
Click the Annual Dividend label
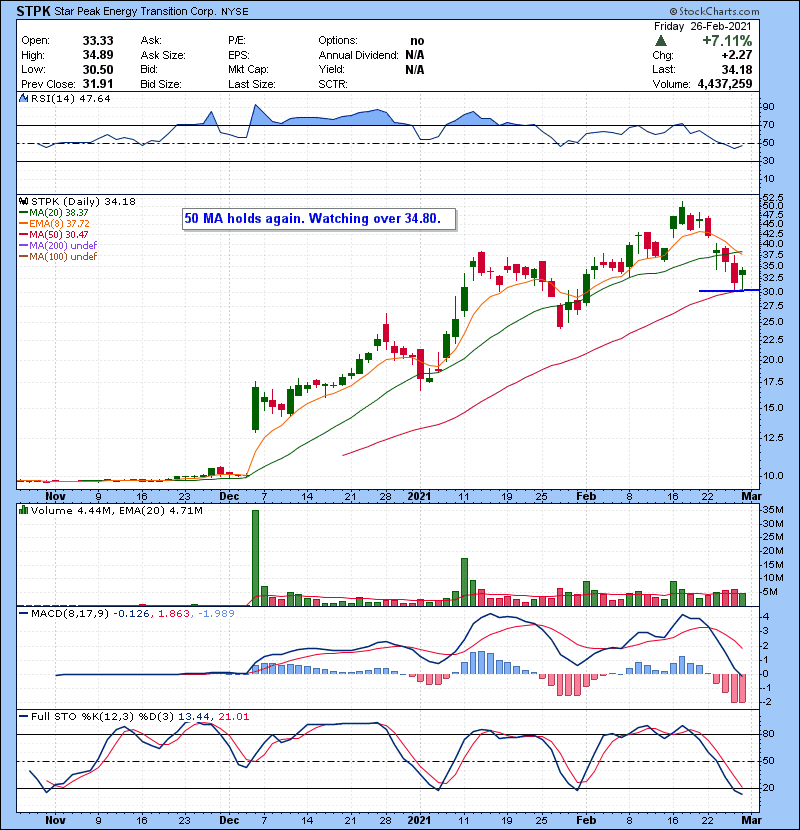point(358,55)
